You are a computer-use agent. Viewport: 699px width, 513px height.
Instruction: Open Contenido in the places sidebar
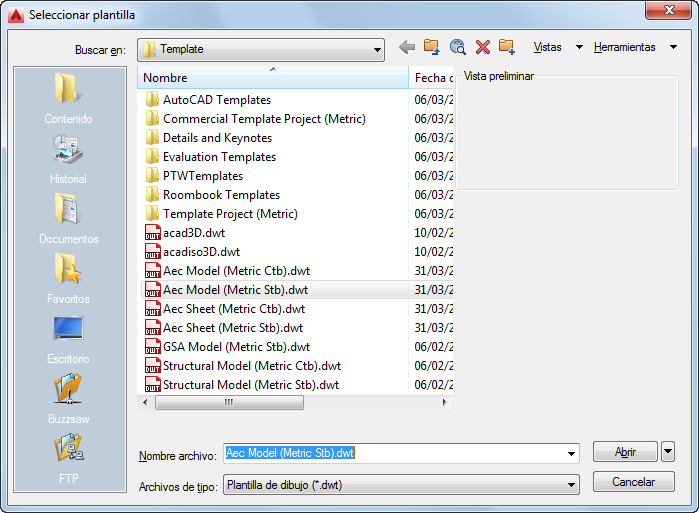click(68, 98)
